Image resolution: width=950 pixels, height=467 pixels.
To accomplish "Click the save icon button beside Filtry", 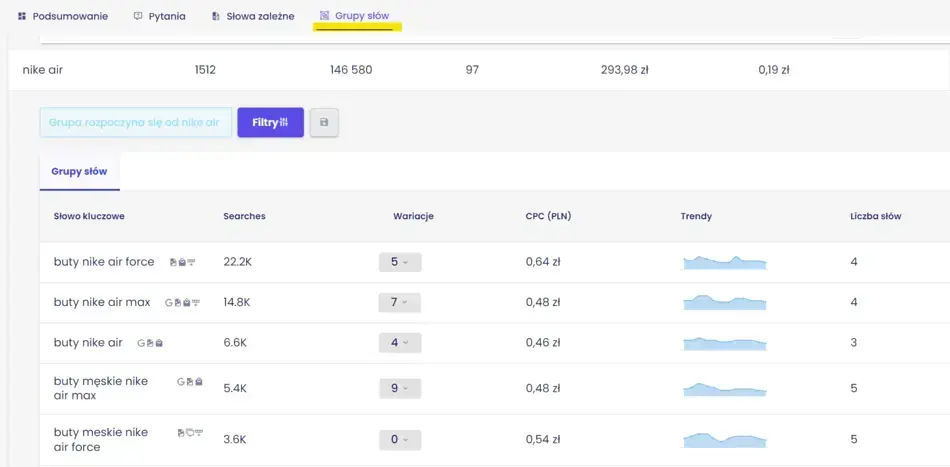I will pyautogui.click(x=324, y=123).
